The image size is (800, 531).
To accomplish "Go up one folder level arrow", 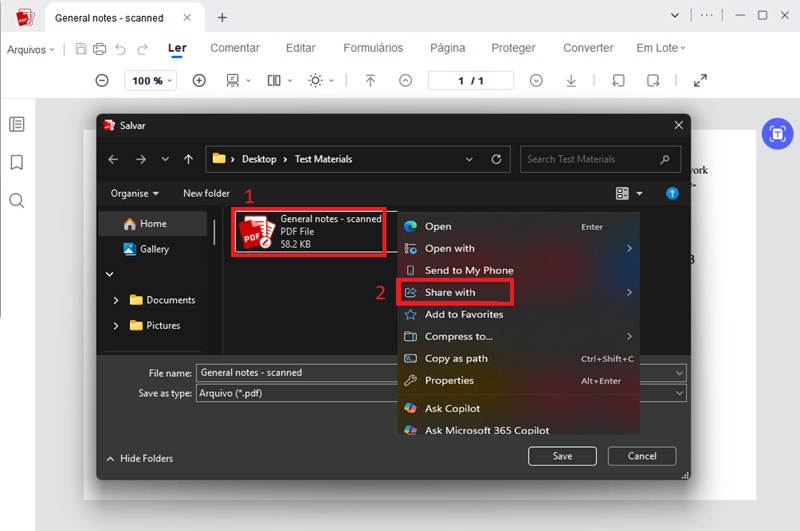I will tap(188, 159).
